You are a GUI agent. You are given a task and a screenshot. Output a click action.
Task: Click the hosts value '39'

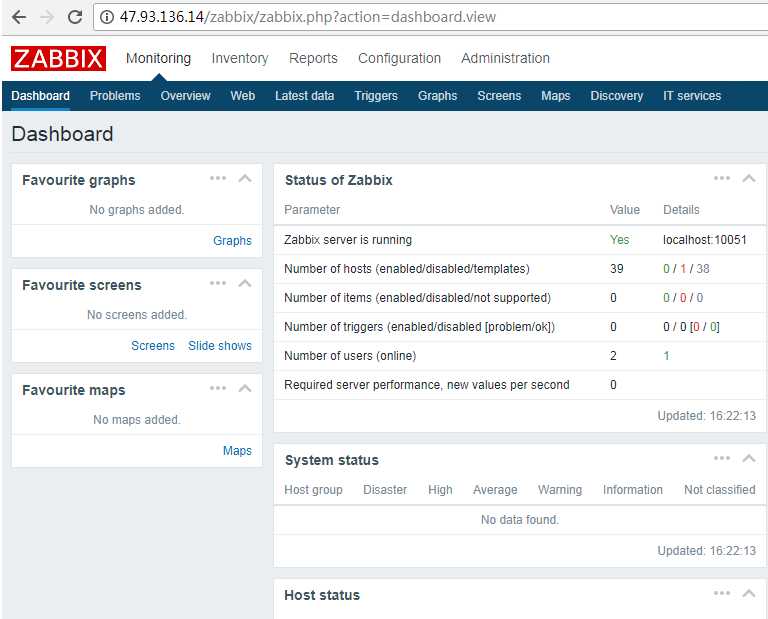point(617,269)
